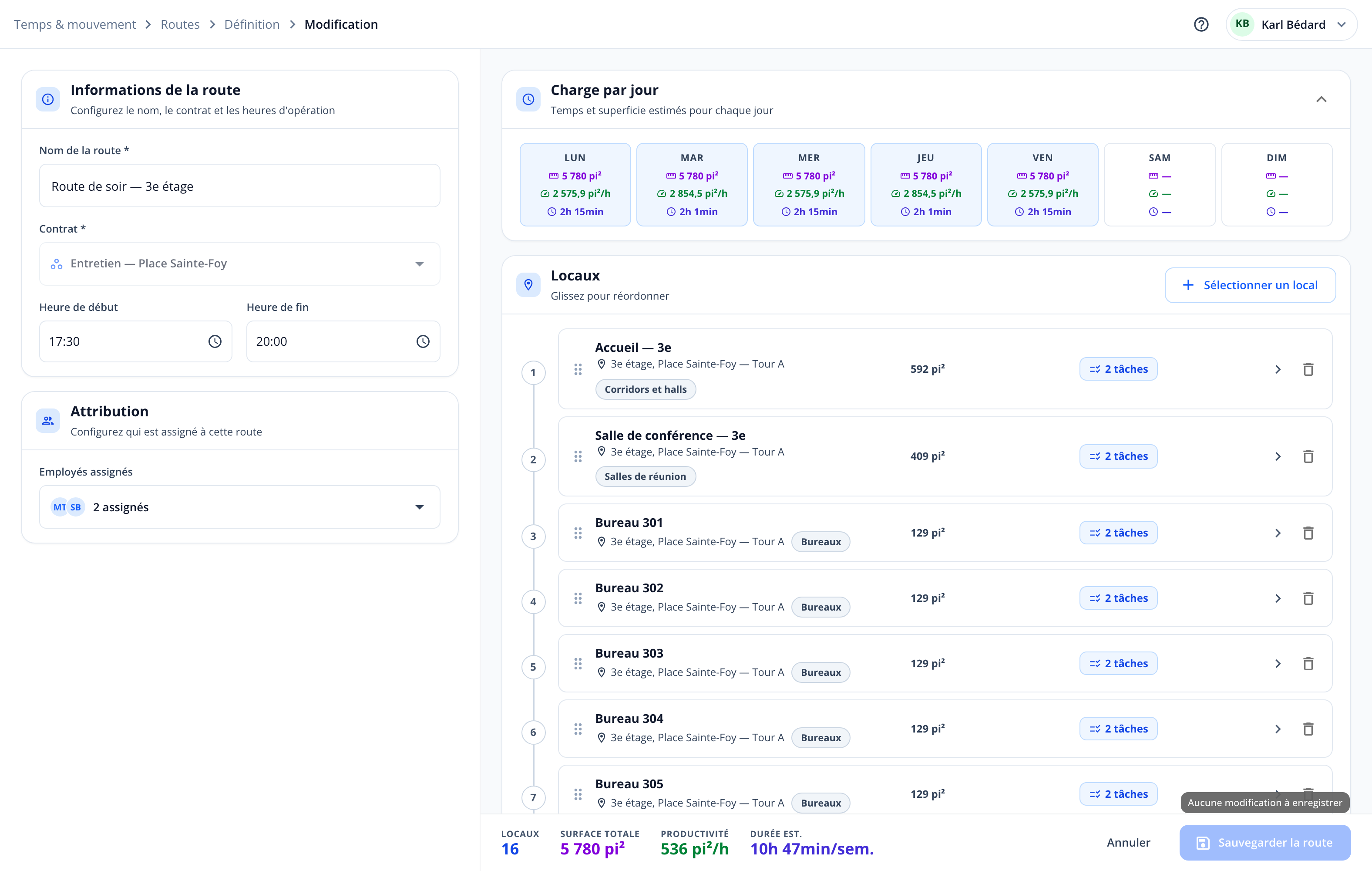The height and width of the screenshot is (871, 1372).
Task: Click the Locaux pin icon
Action: (528, 284)
